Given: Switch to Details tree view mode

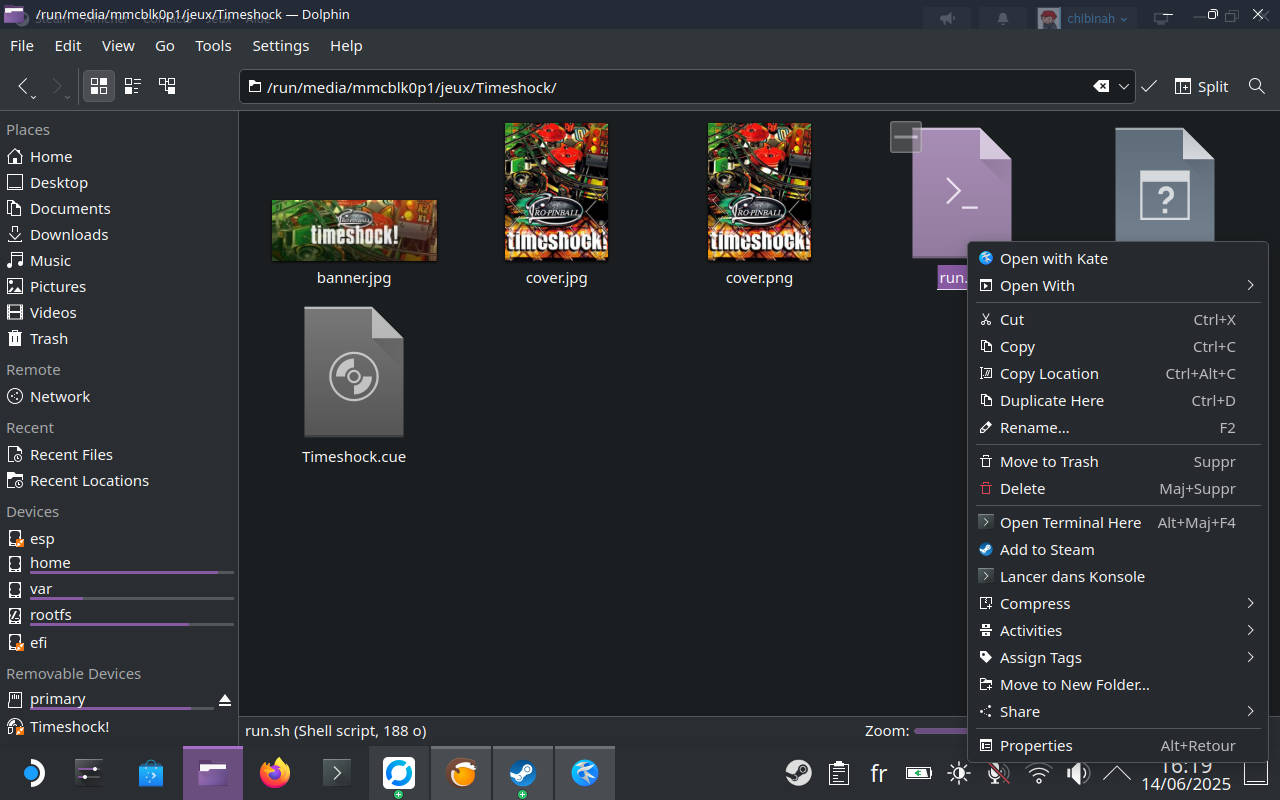Looking at the screenshot, I should (167, 86).
